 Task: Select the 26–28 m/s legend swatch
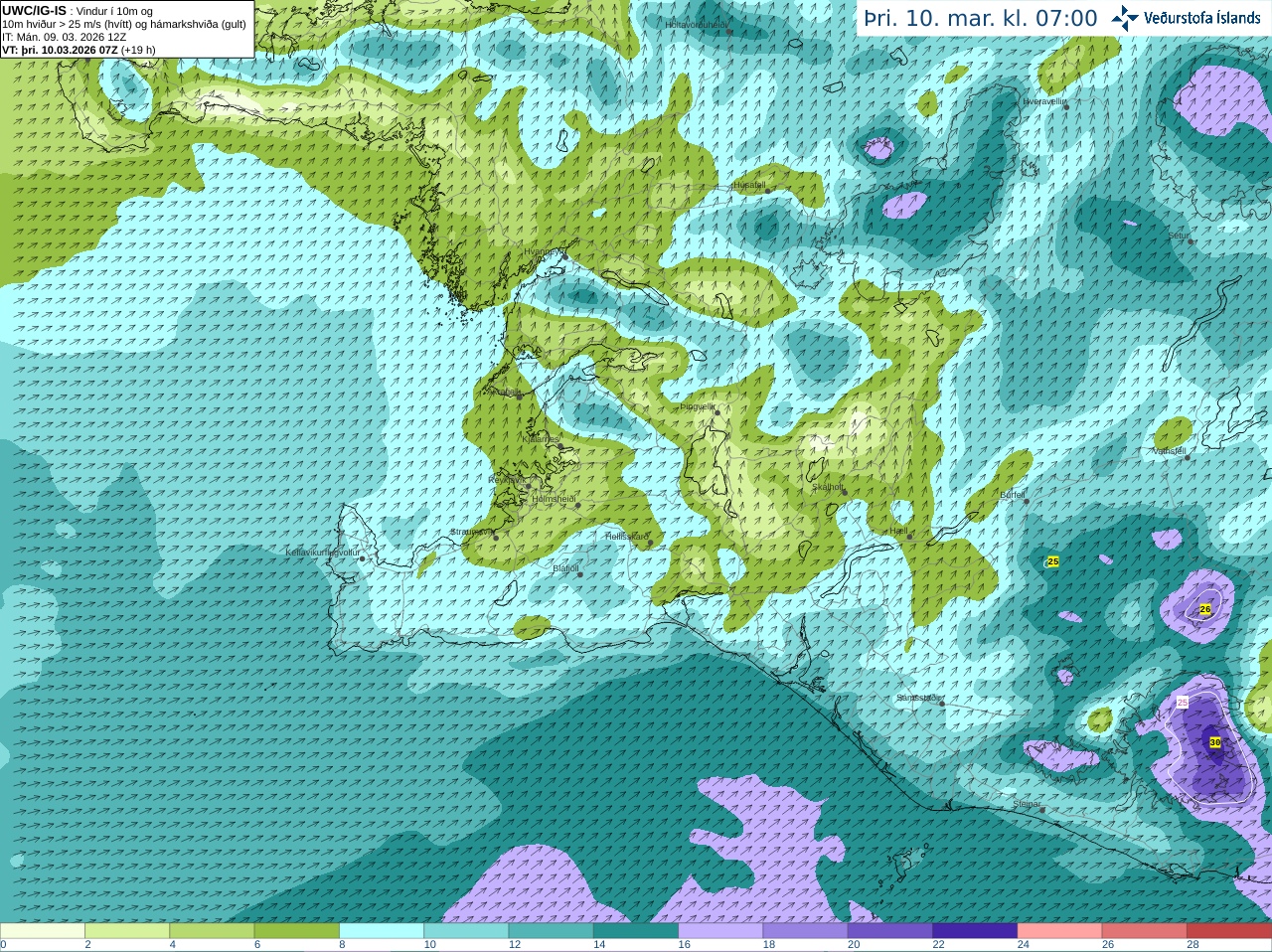(x=1145, y=931)
